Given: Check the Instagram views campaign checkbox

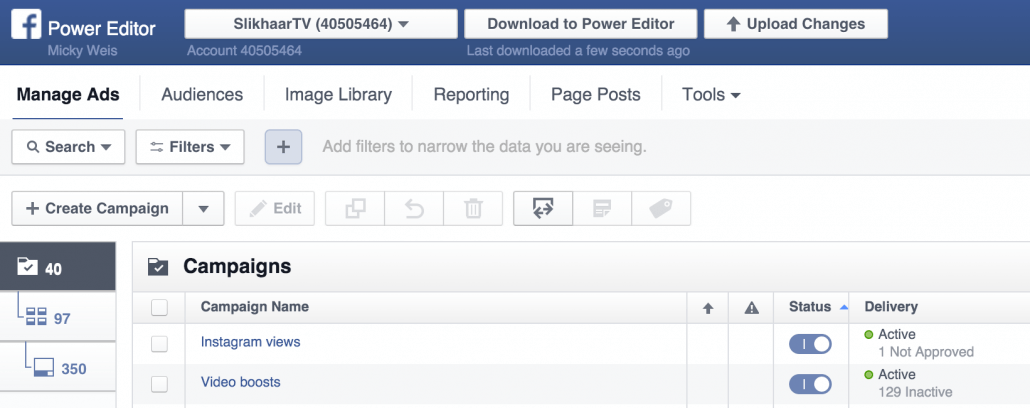Looking at the screenshot, I should pyautogui.click(x=159, y=344).
